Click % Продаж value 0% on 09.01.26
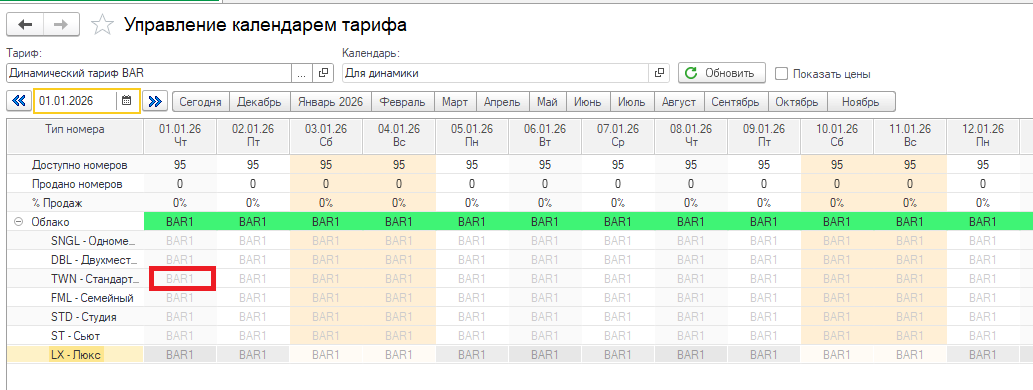 click(x=764, y=203)
